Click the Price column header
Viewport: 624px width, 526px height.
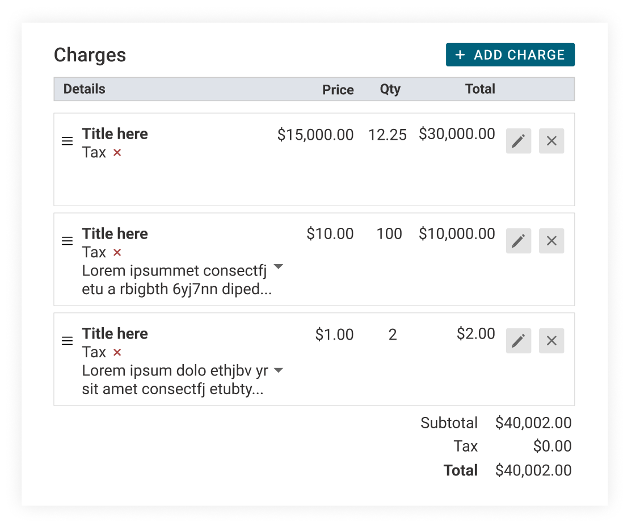[x=338, y=90]
